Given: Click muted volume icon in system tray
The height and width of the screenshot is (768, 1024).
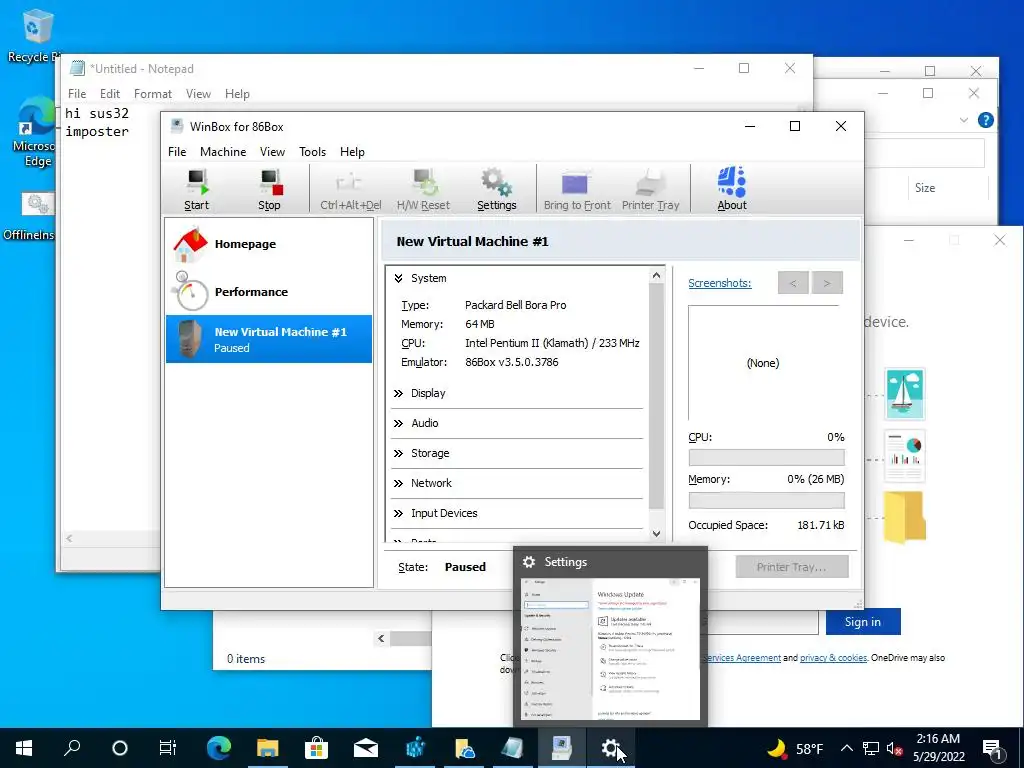Looking at the screenshot, I should 894,748.
